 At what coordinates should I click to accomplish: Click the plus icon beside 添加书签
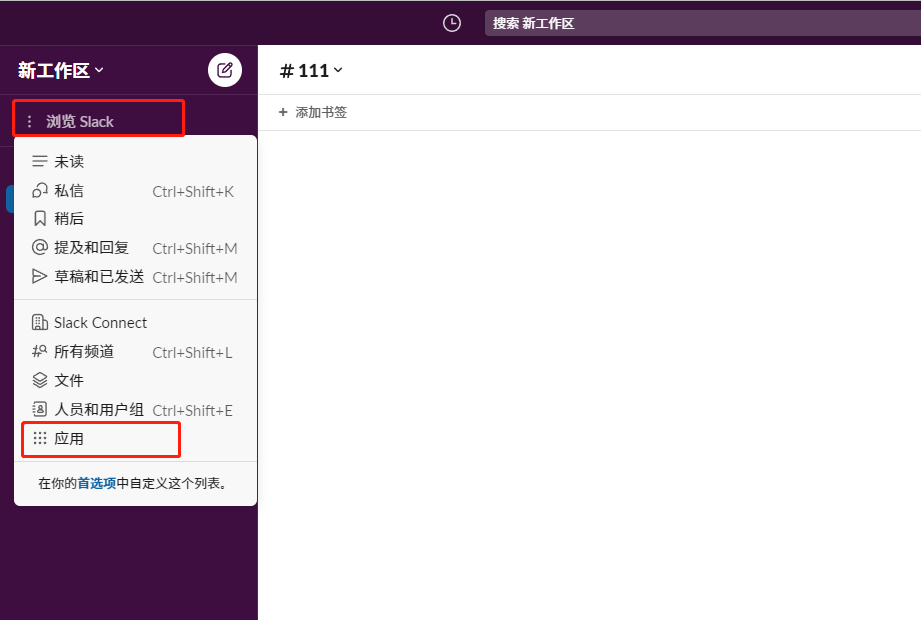pos(283,112)
